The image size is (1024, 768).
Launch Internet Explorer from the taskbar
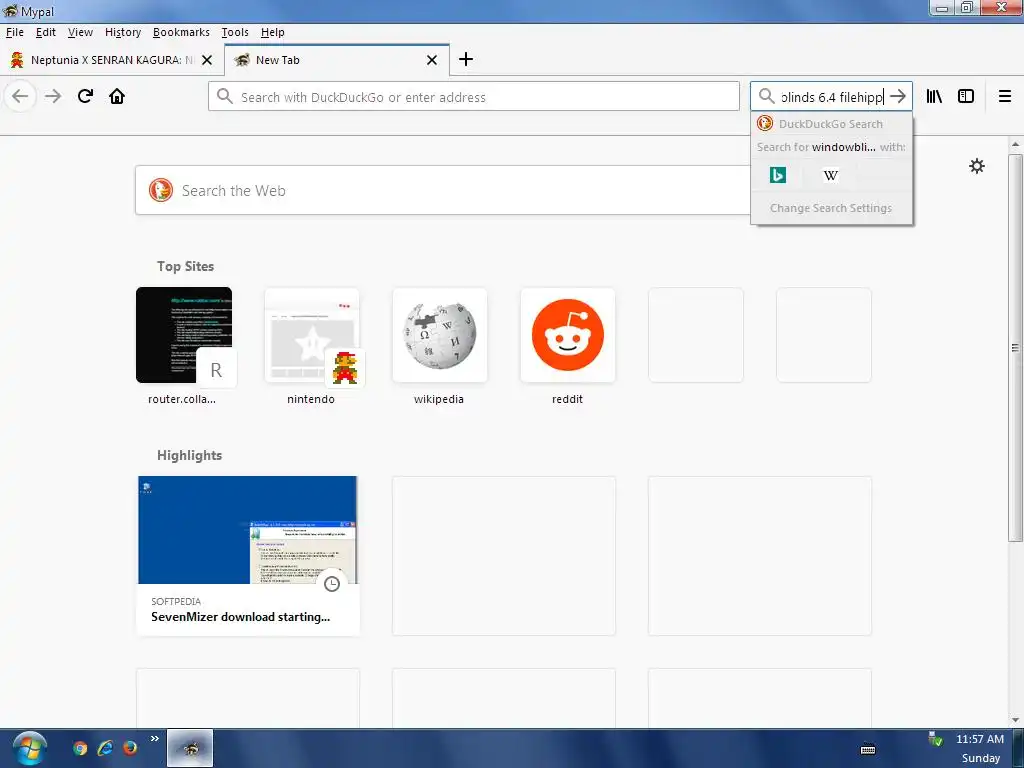tap(104, 748)
